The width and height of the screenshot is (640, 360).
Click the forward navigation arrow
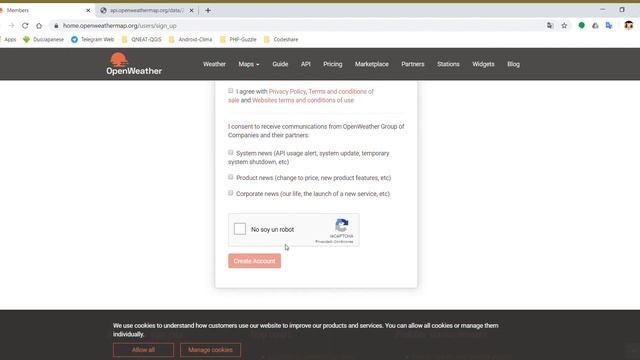(11, 26)
